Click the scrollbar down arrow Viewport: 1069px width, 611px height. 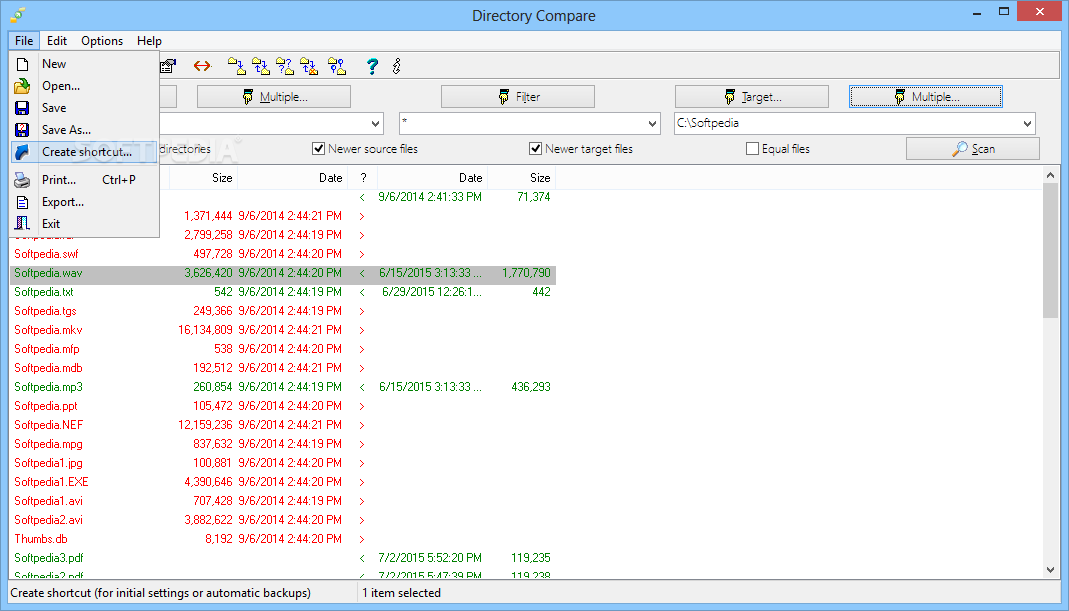click(x=1051, y=570)
